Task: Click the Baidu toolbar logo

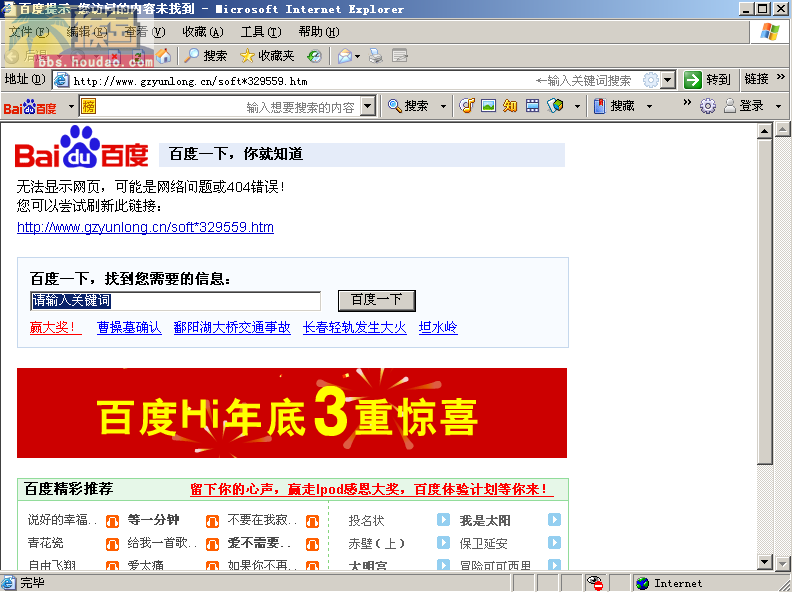Action: [x=30, y=107]
